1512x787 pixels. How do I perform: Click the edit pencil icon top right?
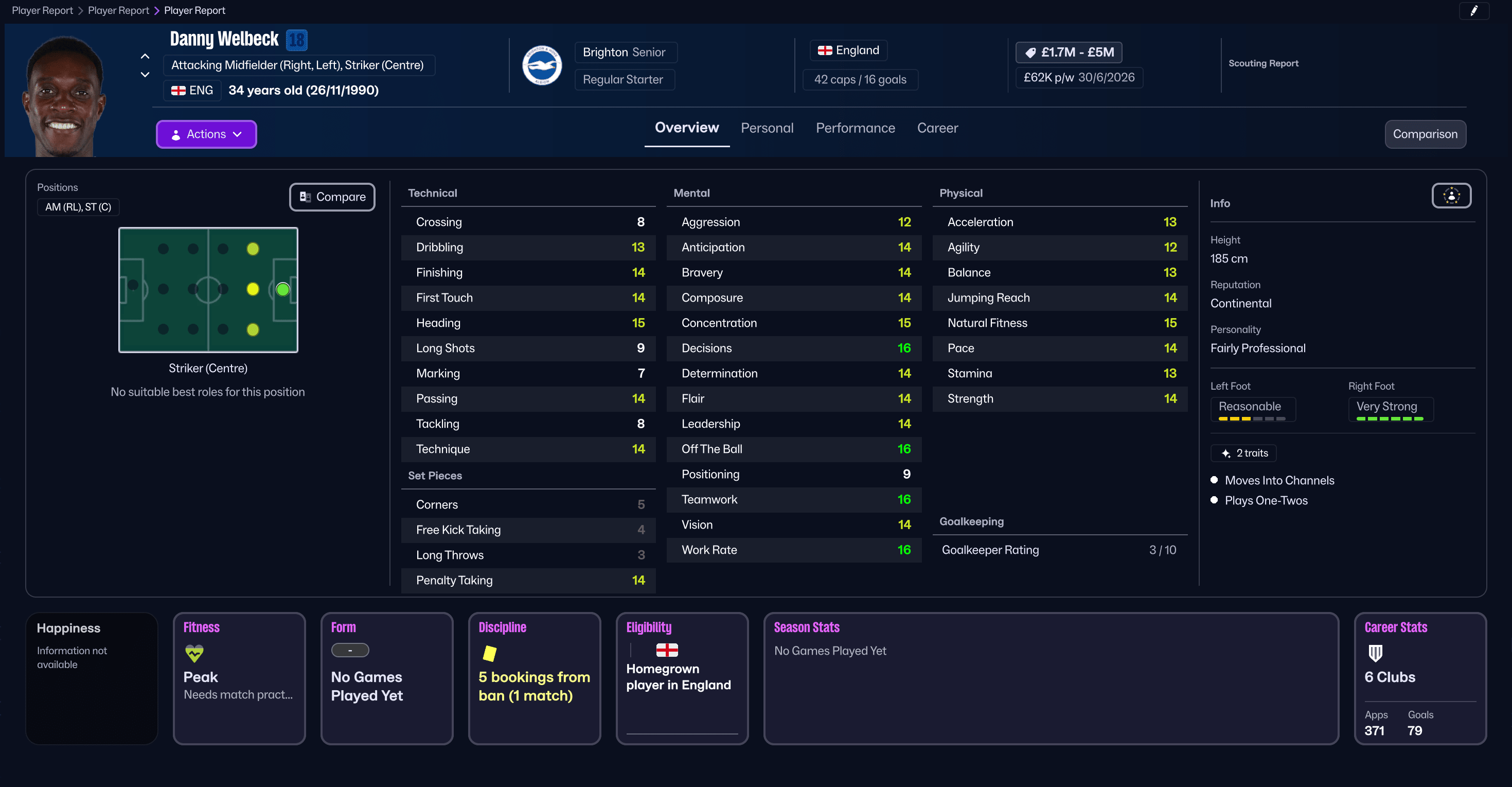[x=1474, y=11]
